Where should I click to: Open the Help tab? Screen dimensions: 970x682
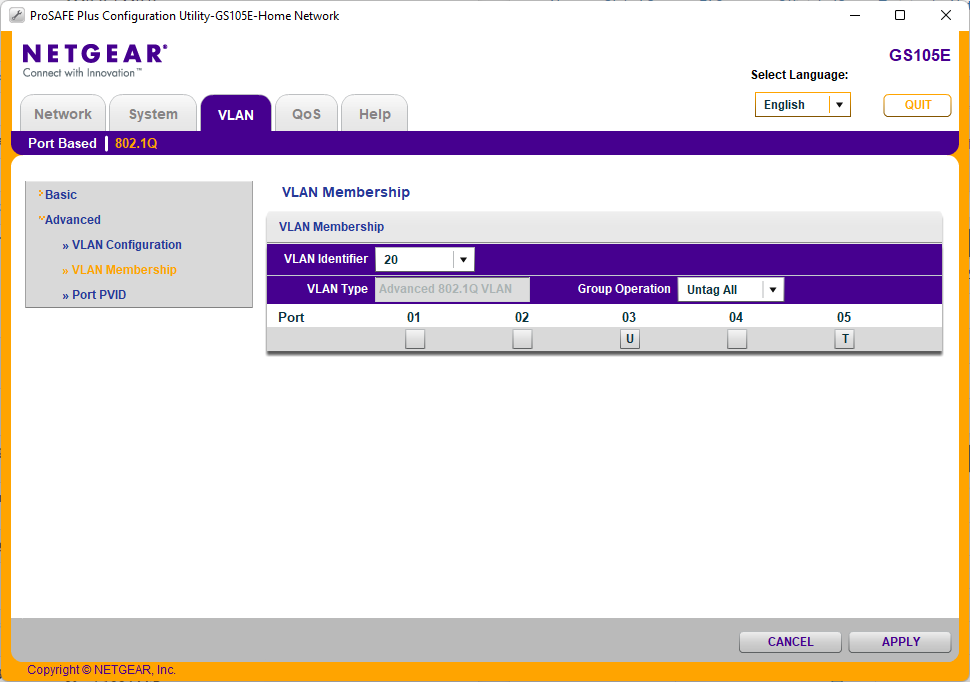click(x=374, y=114)
